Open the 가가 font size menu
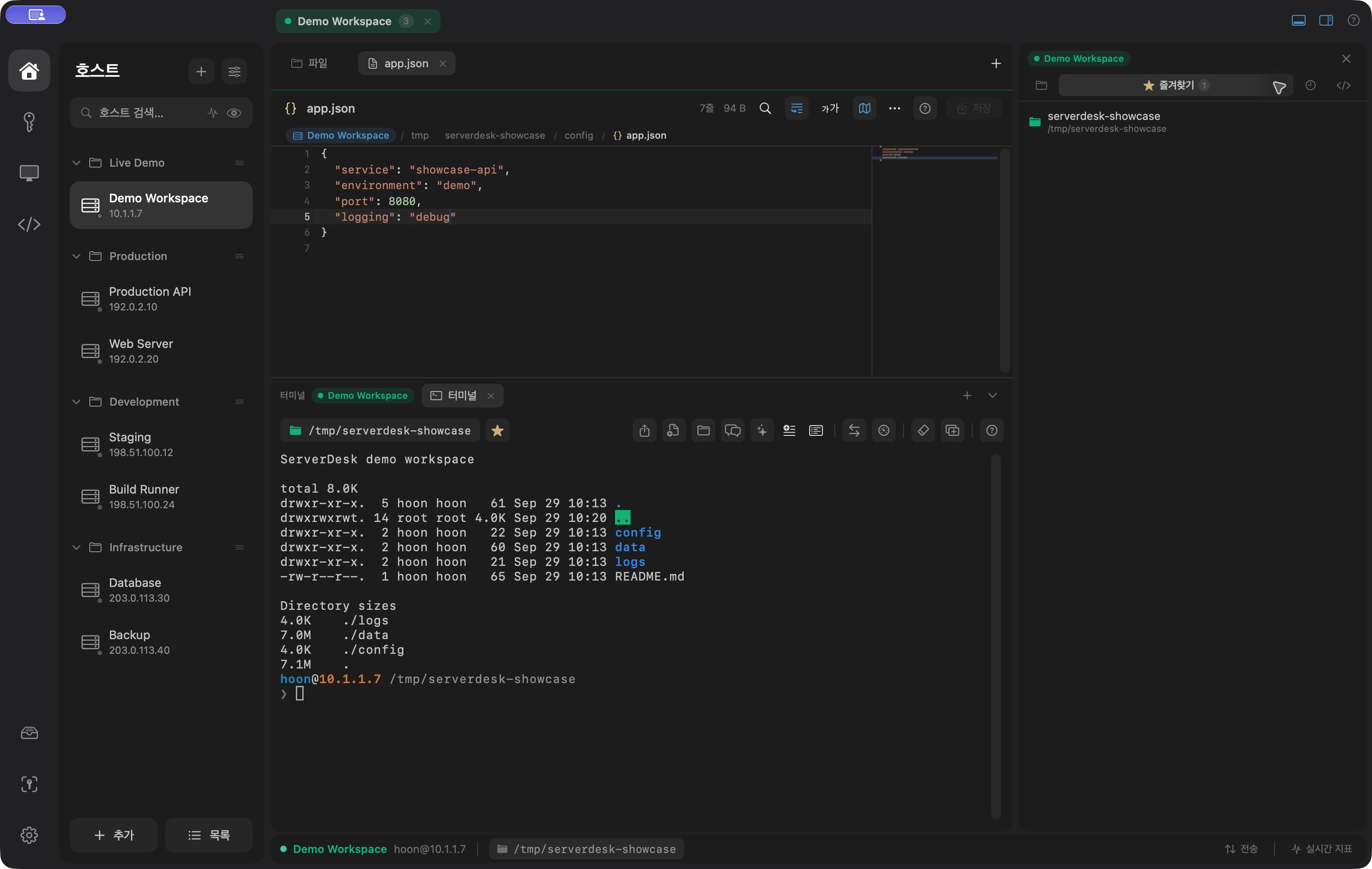The width and height of the screenshot is (1372, 869). tap(830, 108)
